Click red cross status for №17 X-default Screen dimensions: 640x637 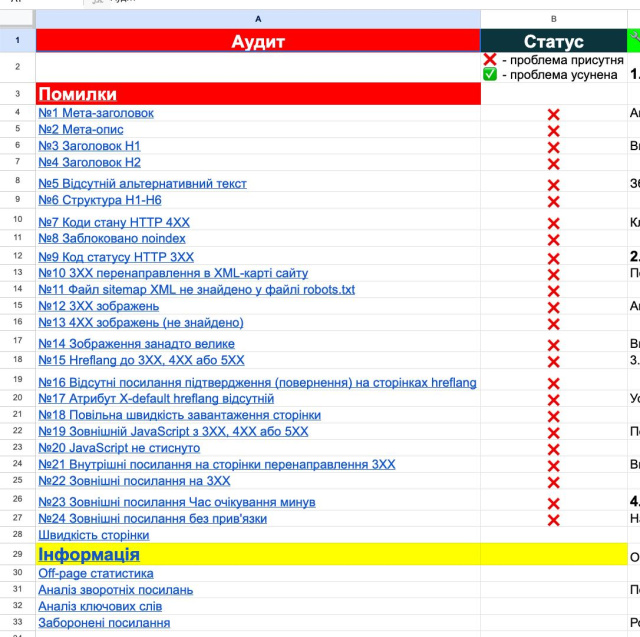pos(553,400)
